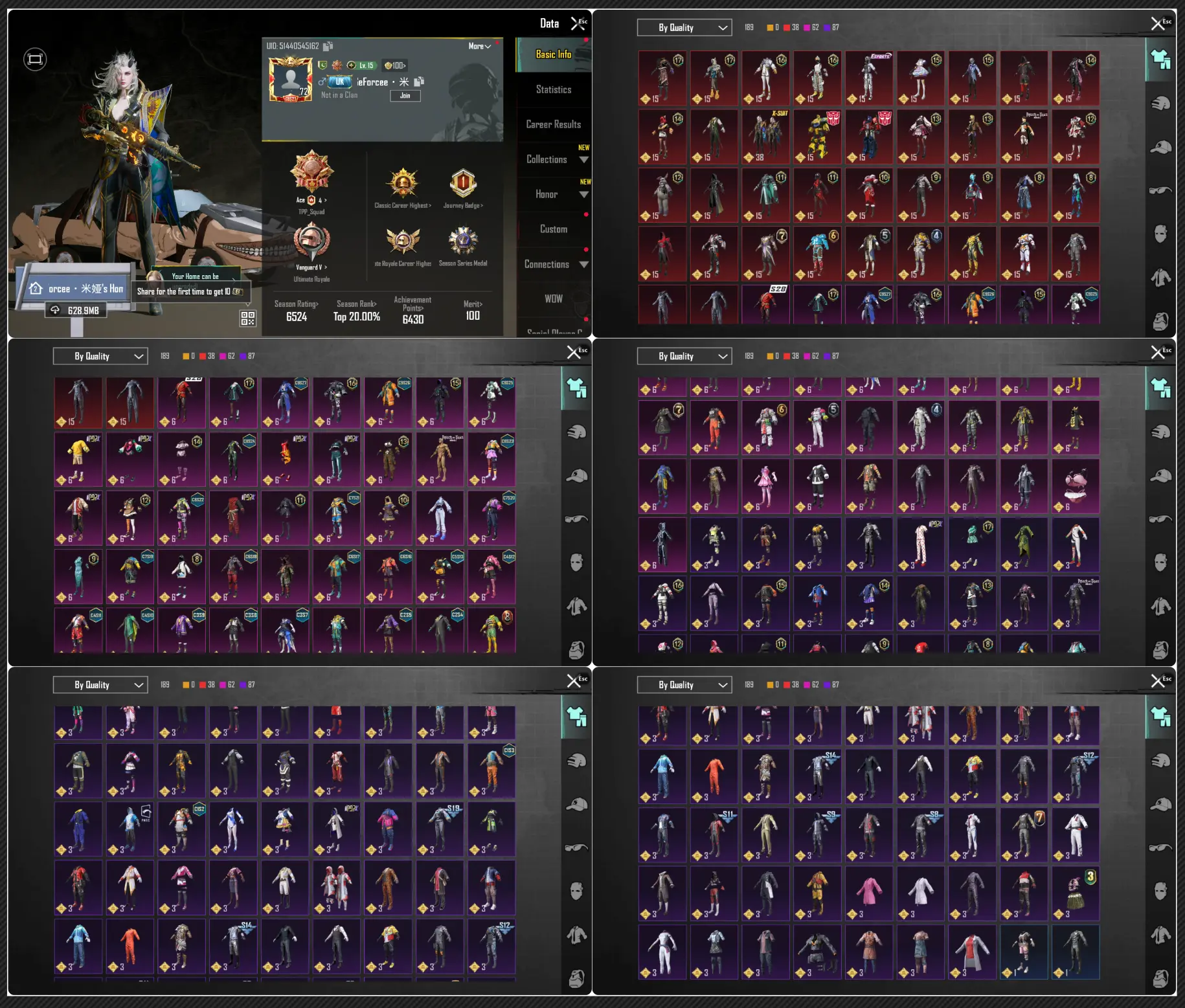Viewport: 1185px width, 1008px height.
Task: Open the Vanguard V badge
Action: click(311, 241)
